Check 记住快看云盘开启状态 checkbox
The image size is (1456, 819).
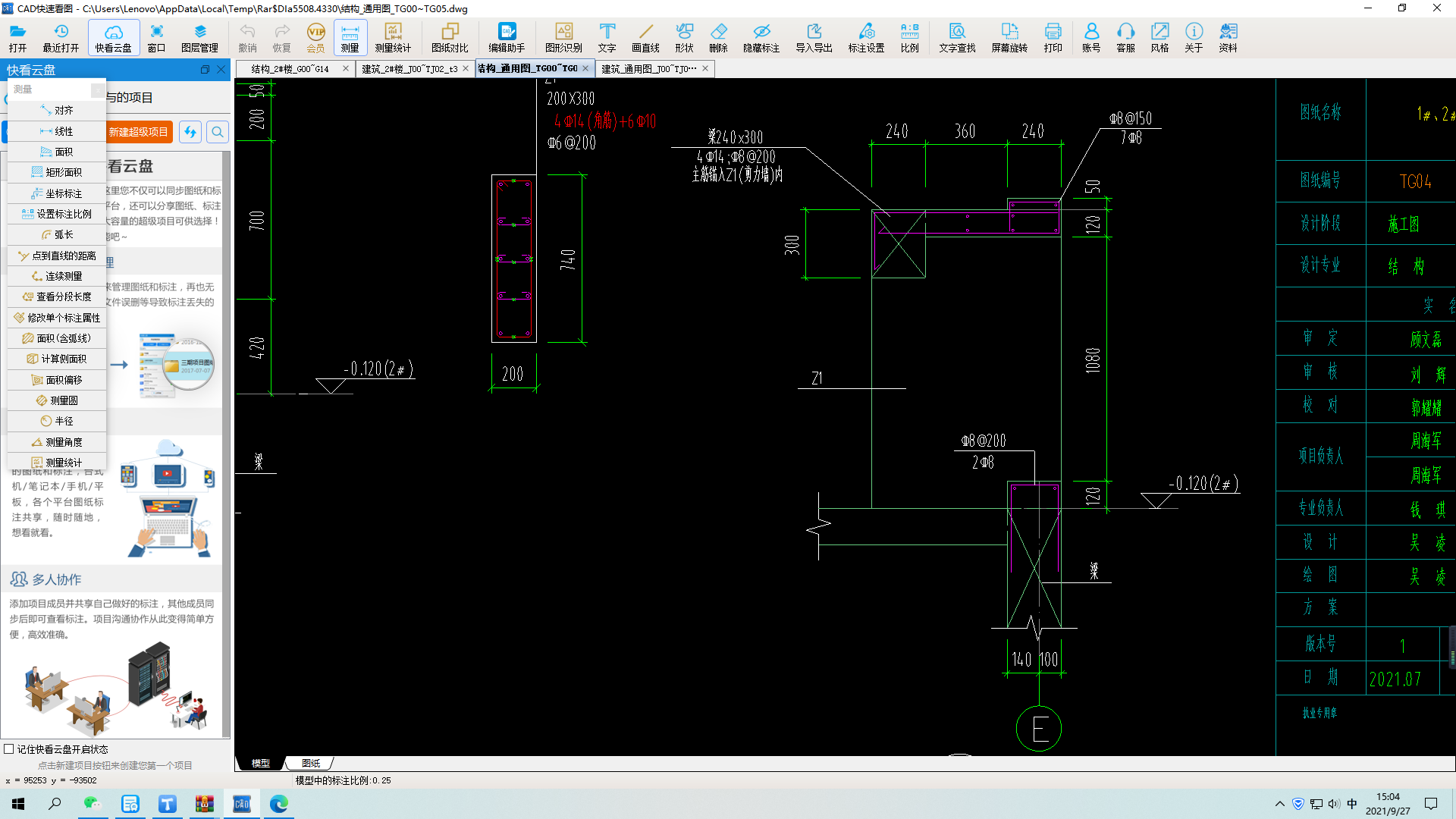(9, 748)
